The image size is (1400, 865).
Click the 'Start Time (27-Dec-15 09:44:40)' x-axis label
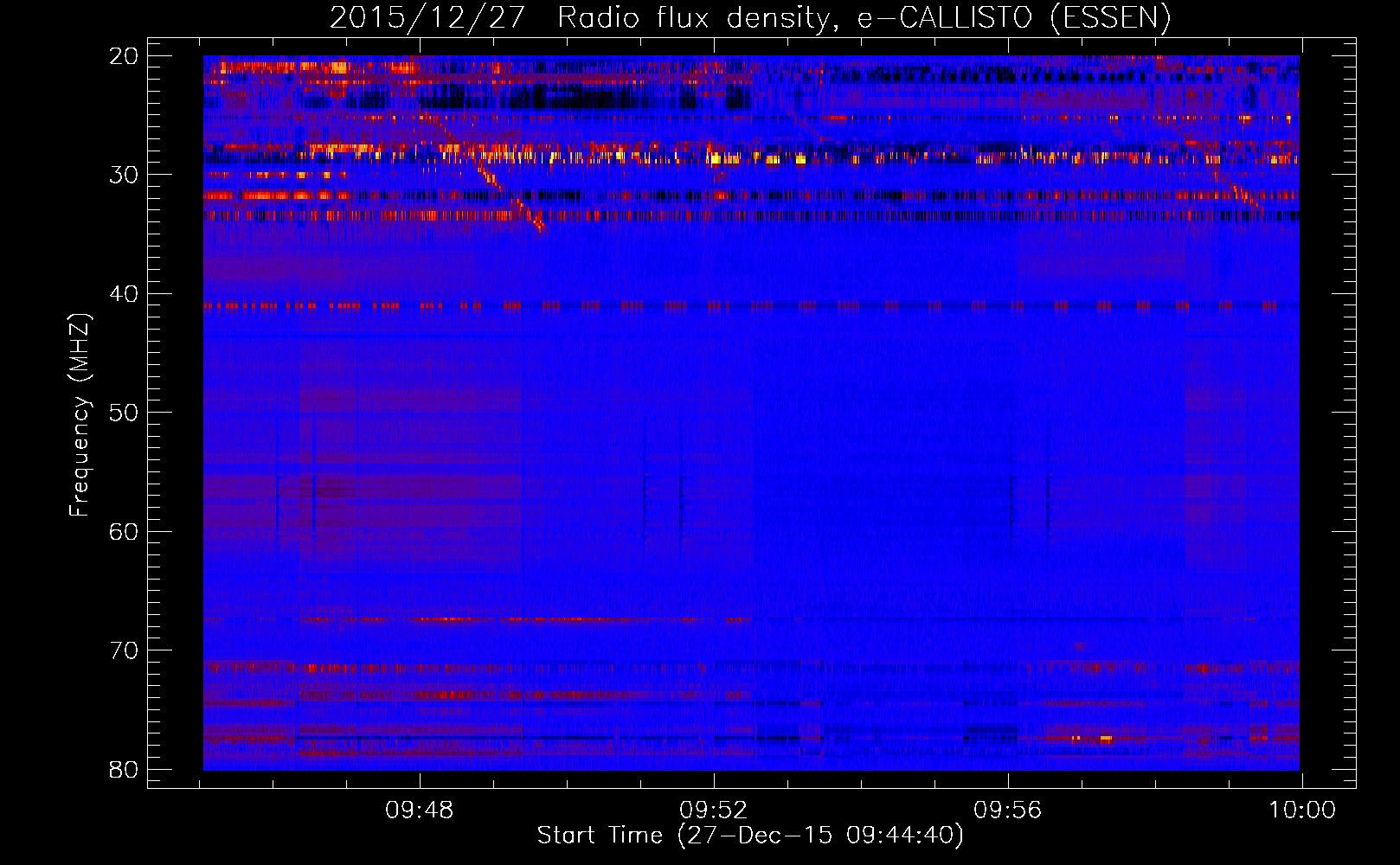click(x=750, y=836)
